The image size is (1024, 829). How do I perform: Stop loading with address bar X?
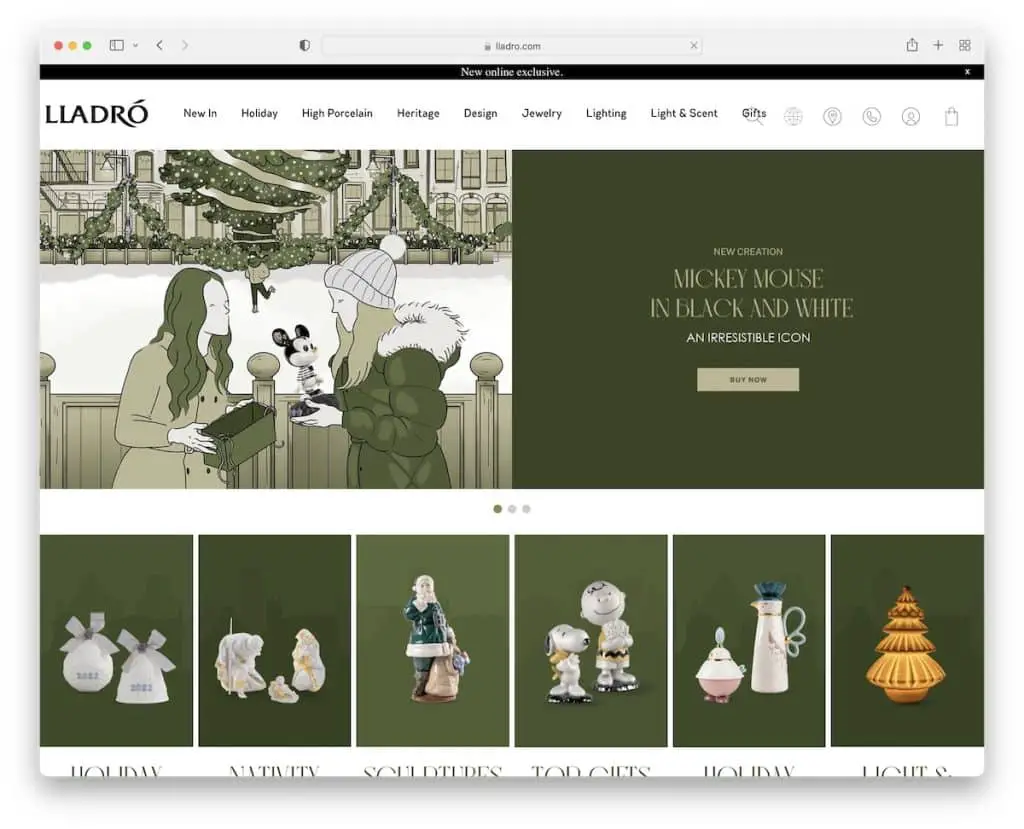pyautogui.click(x=694, y=45)
